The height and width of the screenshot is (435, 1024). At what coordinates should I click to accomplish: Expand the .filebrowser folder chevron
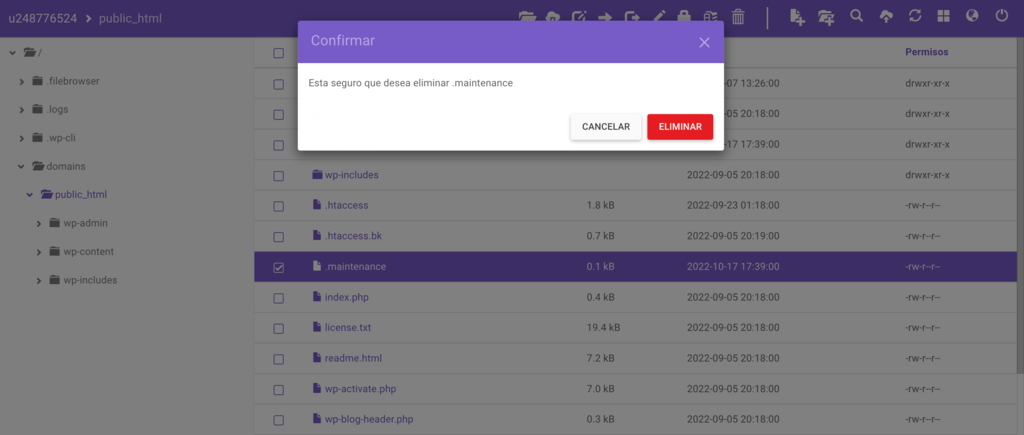(x=22, y=82)
